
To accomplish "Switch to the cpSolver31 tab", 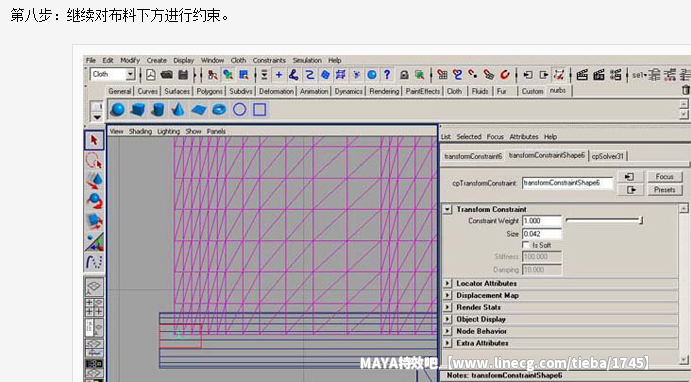I will coord(608,156).
